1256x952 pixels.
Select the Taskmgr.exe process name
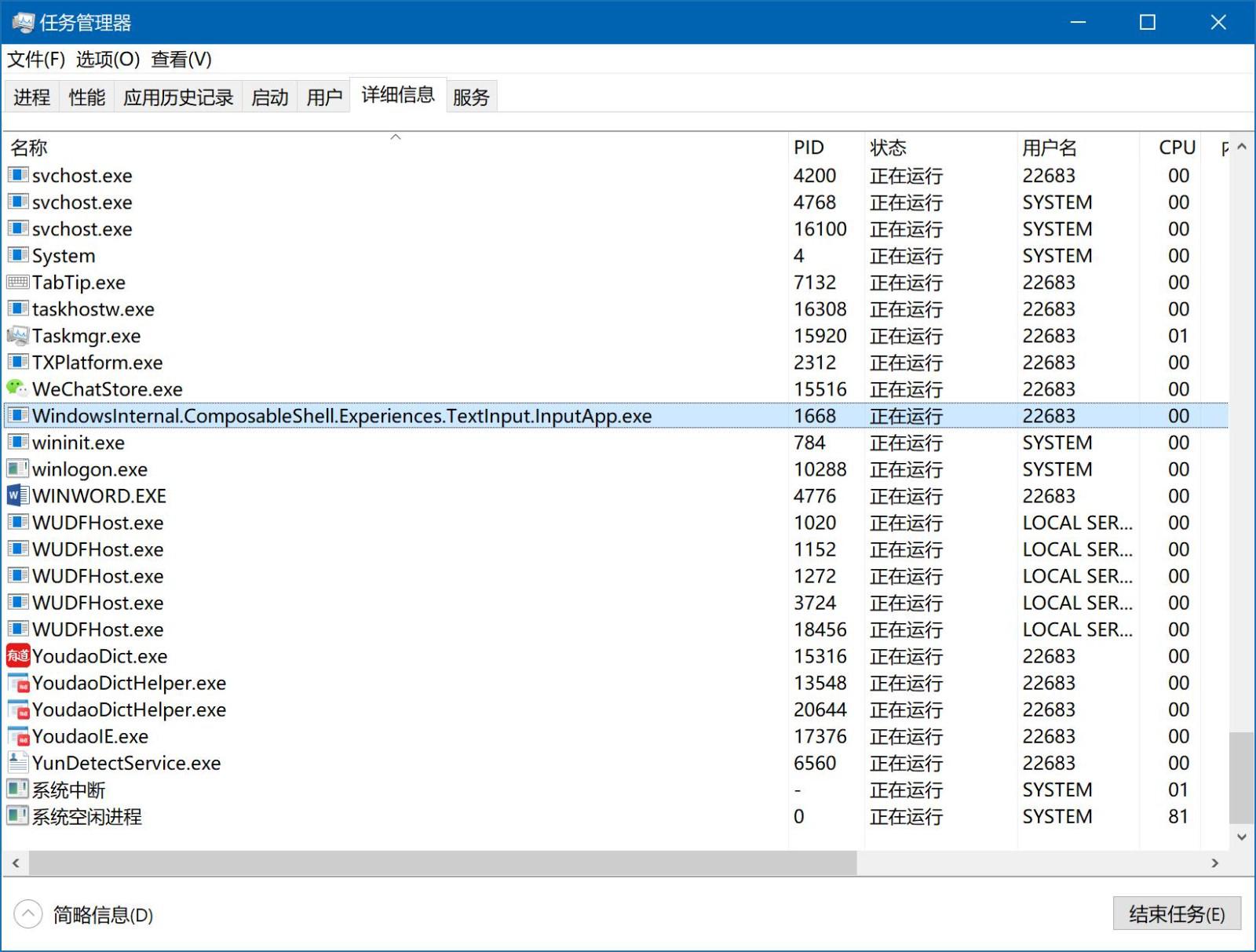[86, 336]
